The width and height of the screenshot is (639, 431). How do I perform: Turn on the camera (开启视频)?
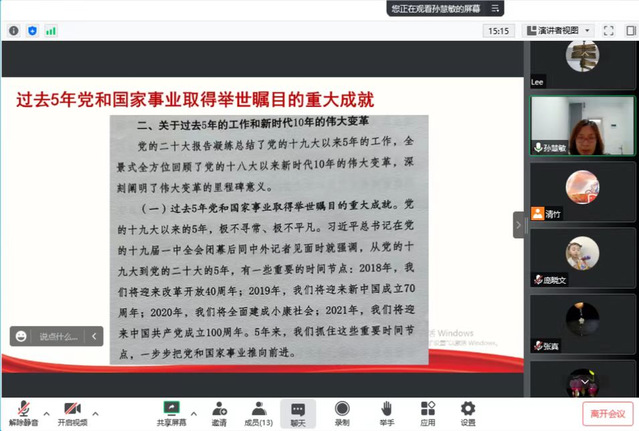coord(71,412)
